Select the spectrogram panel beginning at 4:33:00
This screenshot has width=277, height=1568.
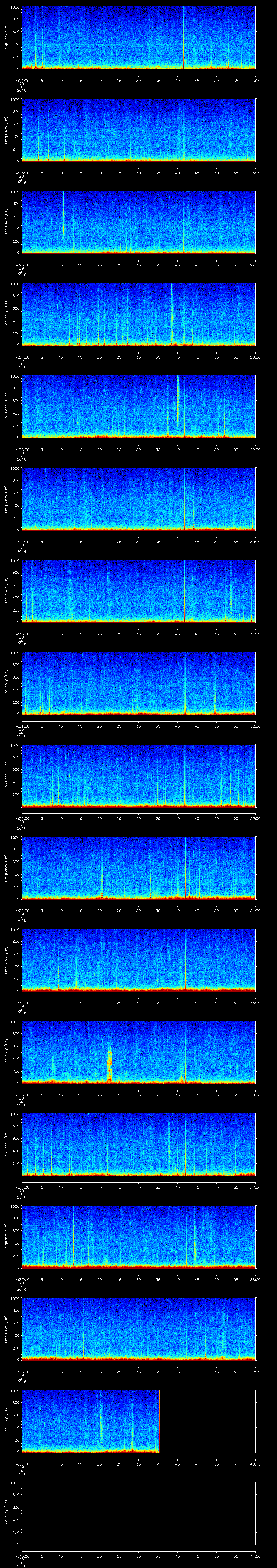[138, 868]
